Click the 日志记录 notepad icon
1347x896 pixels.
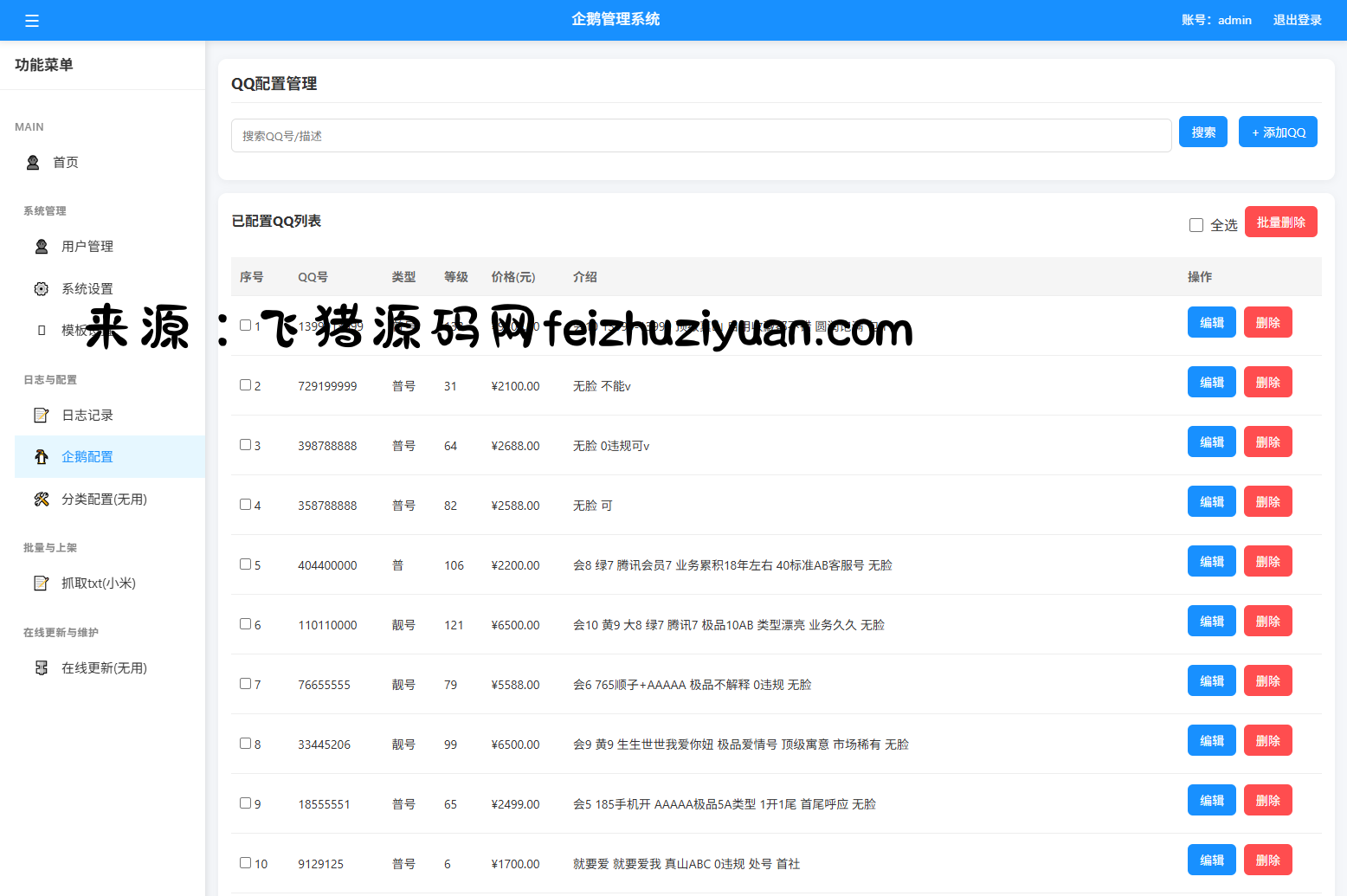[x=41, y=416]
